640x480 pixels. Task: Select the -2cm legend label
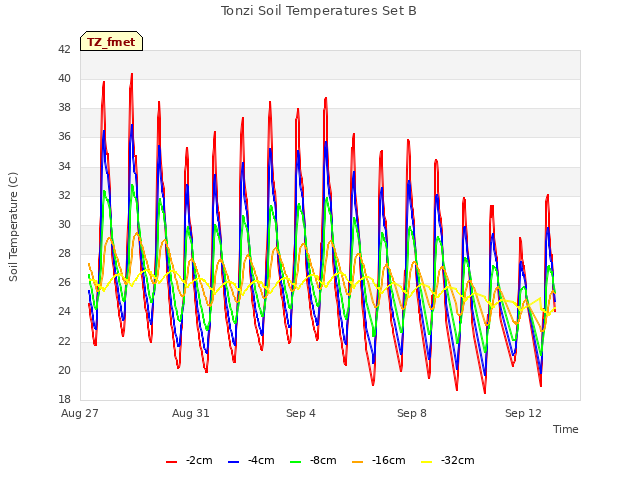199,460
